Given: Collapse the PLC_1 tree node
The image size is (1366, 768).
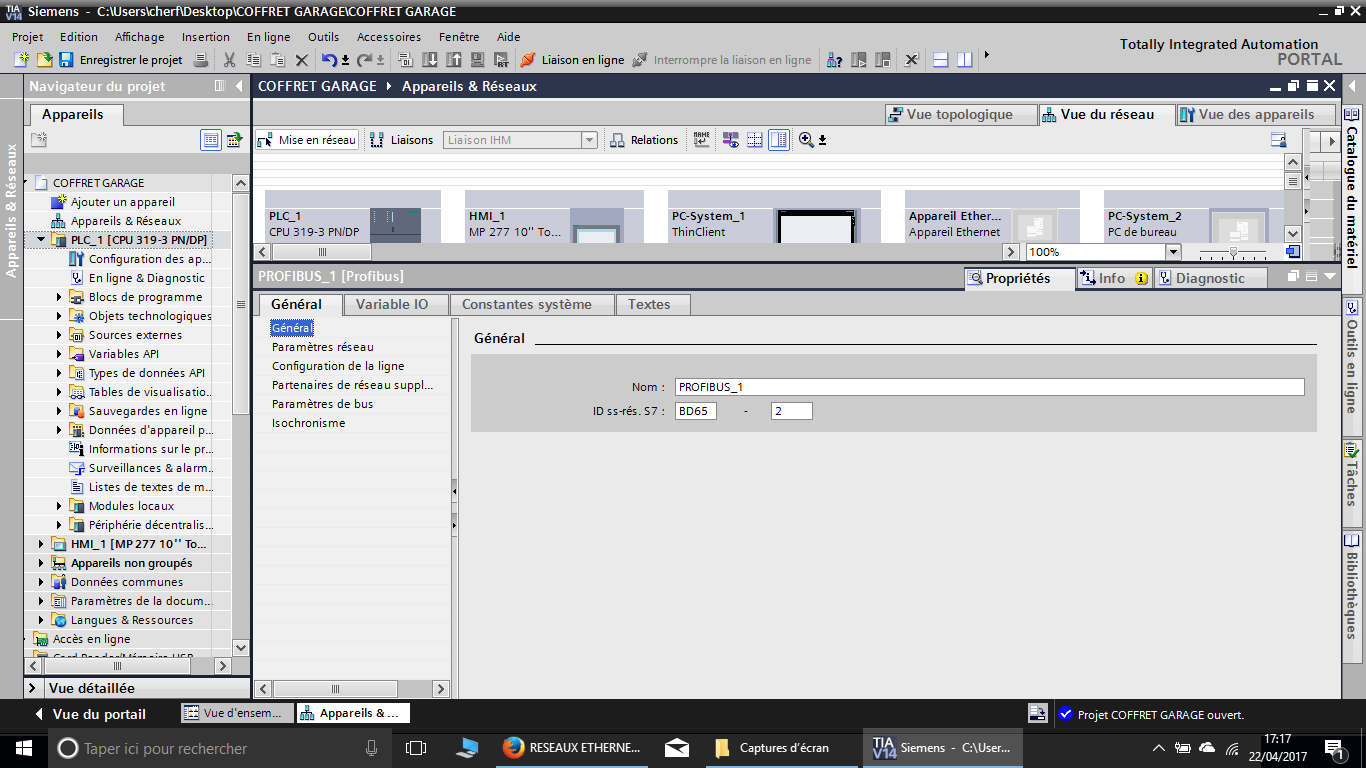Looking at the screenshot, I should [x=41, y=240].
